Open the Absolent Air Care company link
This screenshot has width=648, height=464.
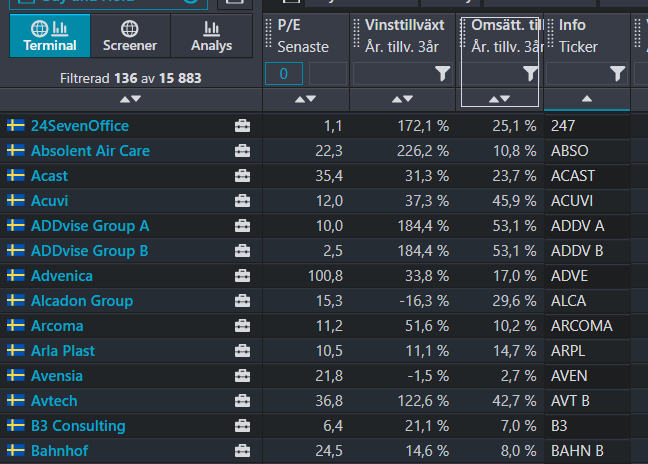click(90, 151)
